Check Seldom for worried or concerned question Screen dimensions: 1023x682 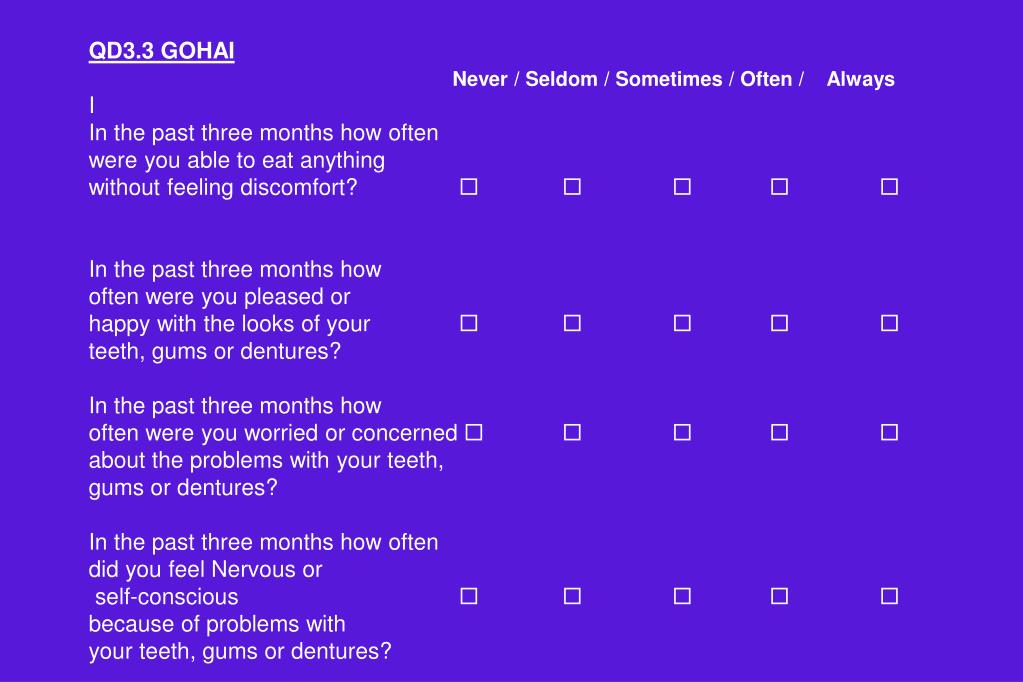tap(572, 432)
